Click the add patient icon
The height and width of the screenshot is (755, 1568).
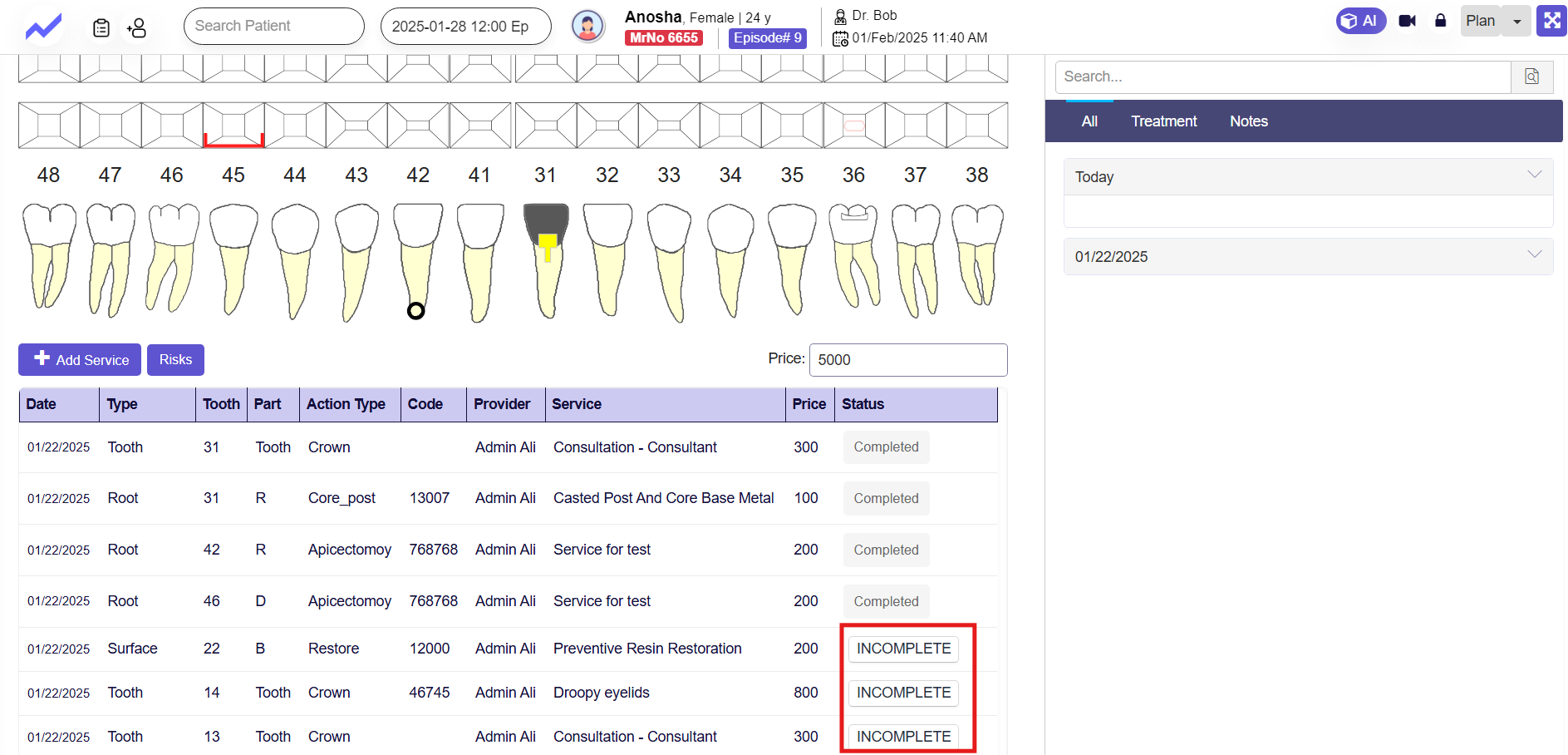pyautogui.click(x=137, y=28)
